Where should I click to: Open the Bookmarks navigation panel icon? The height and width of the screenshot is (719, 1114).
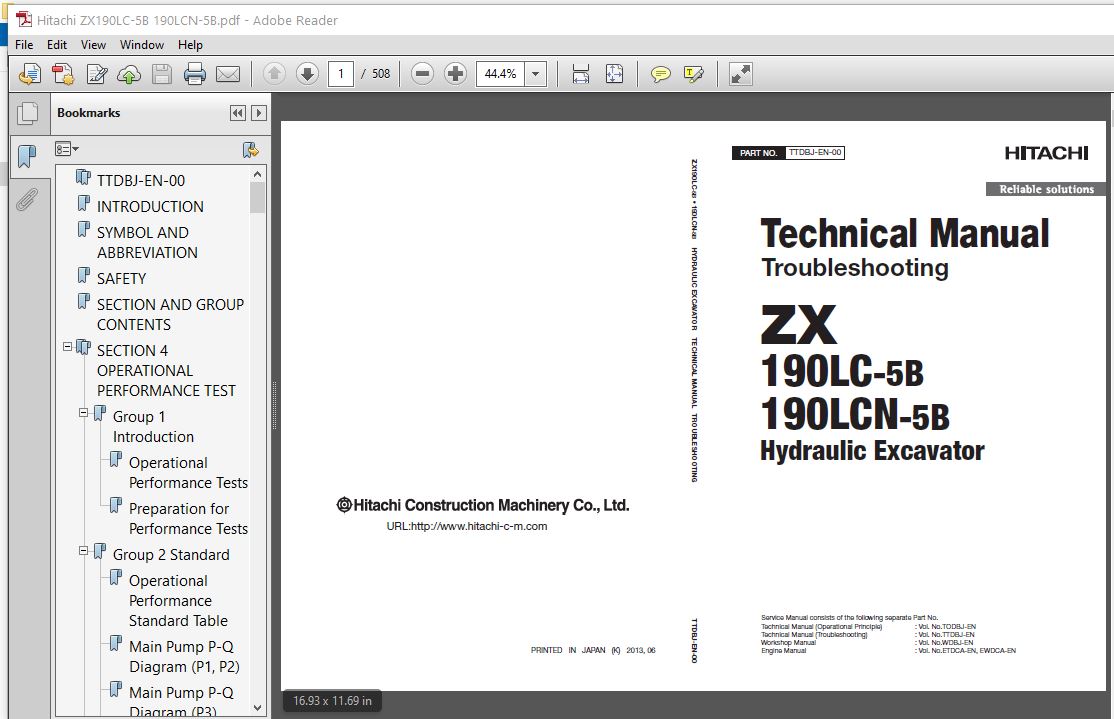(x=27, y=156)
